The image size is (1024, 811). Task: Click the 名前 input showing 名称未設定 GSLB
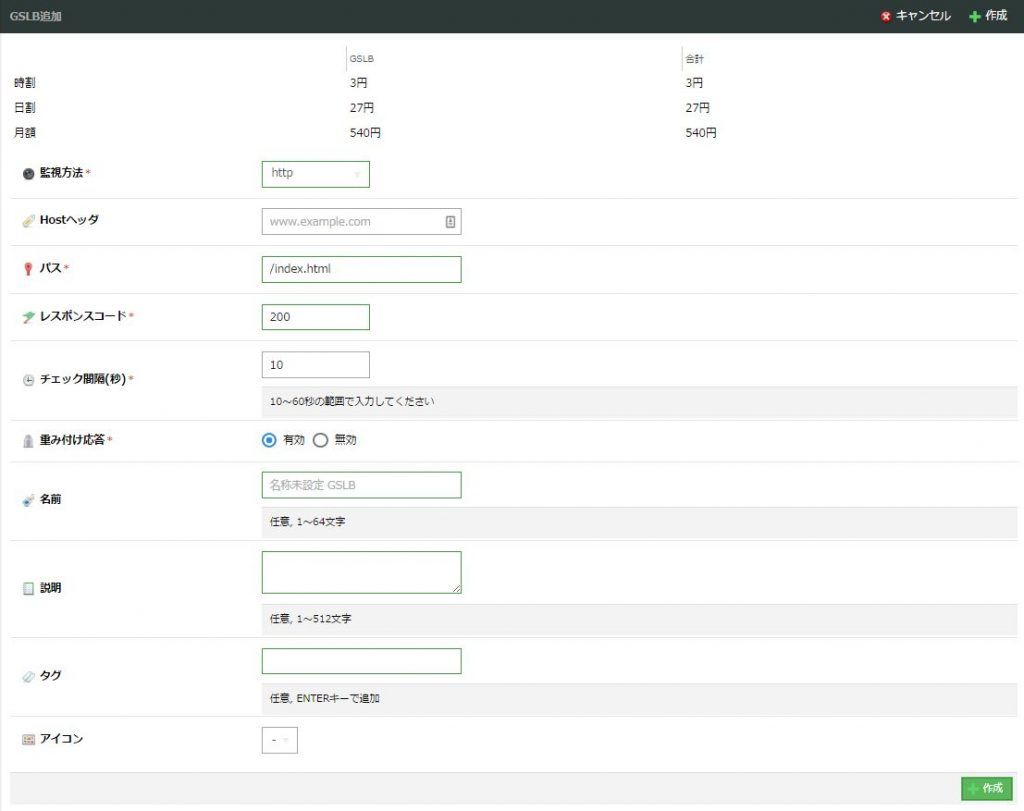[x=360, y=485]
